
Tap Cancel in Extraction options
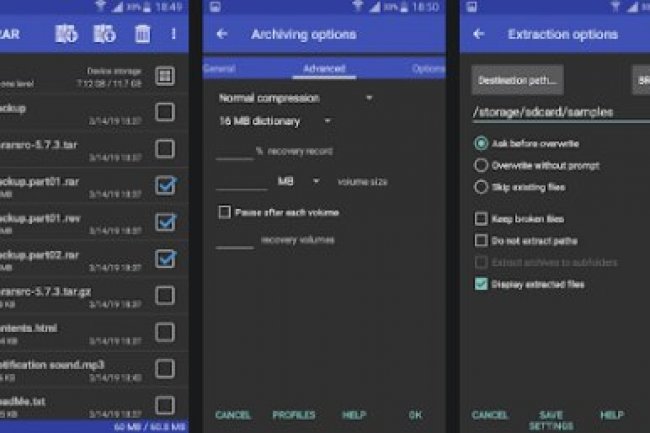pyautogui.click(x=490, y=415)
